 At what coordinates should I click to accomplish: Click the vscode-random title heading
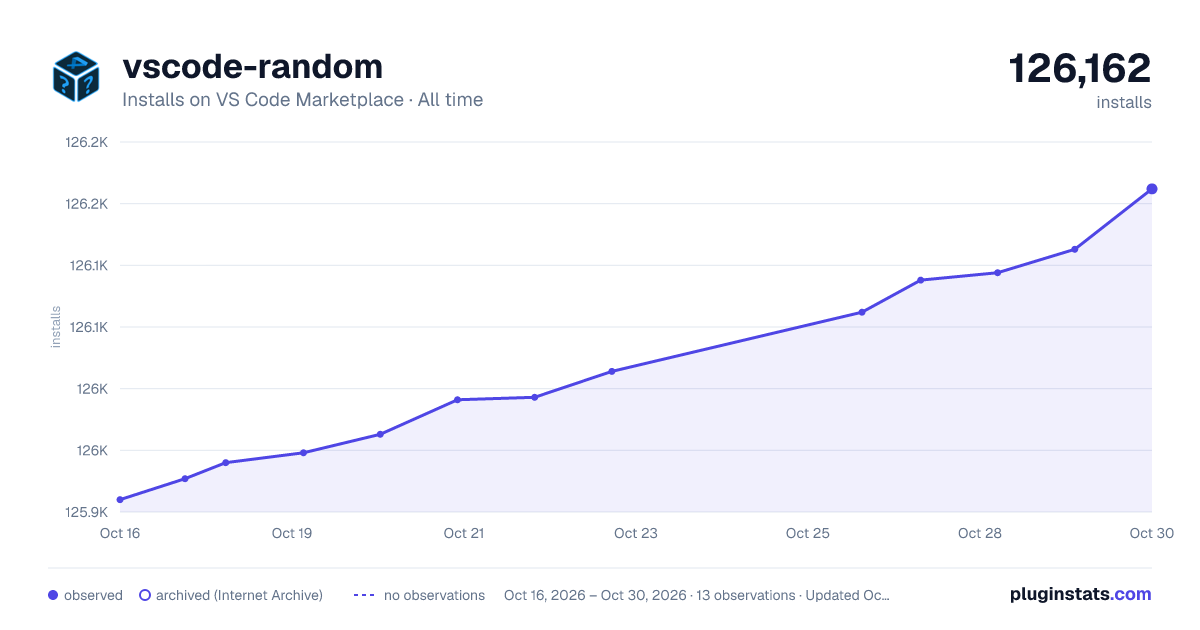(x=252, y=67)
